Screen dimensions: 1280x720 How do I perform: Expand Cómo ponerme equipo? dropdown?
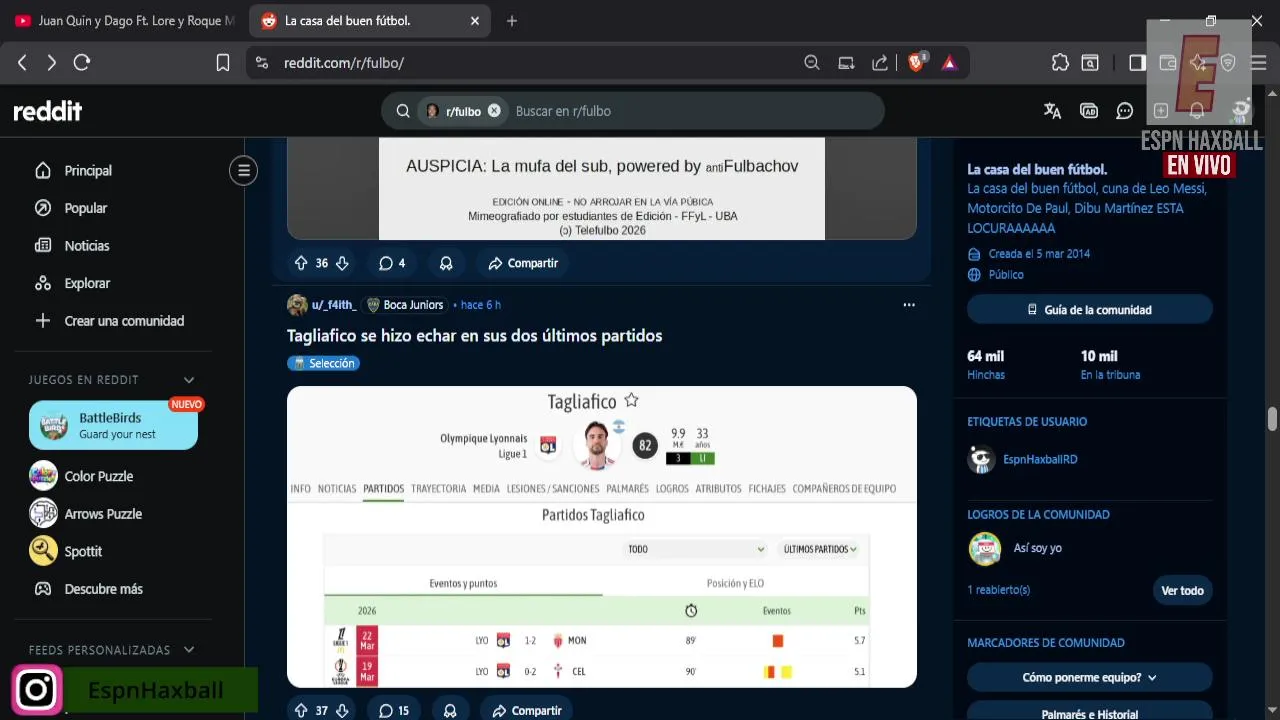pyautogui.click(x=1090, y=677)
